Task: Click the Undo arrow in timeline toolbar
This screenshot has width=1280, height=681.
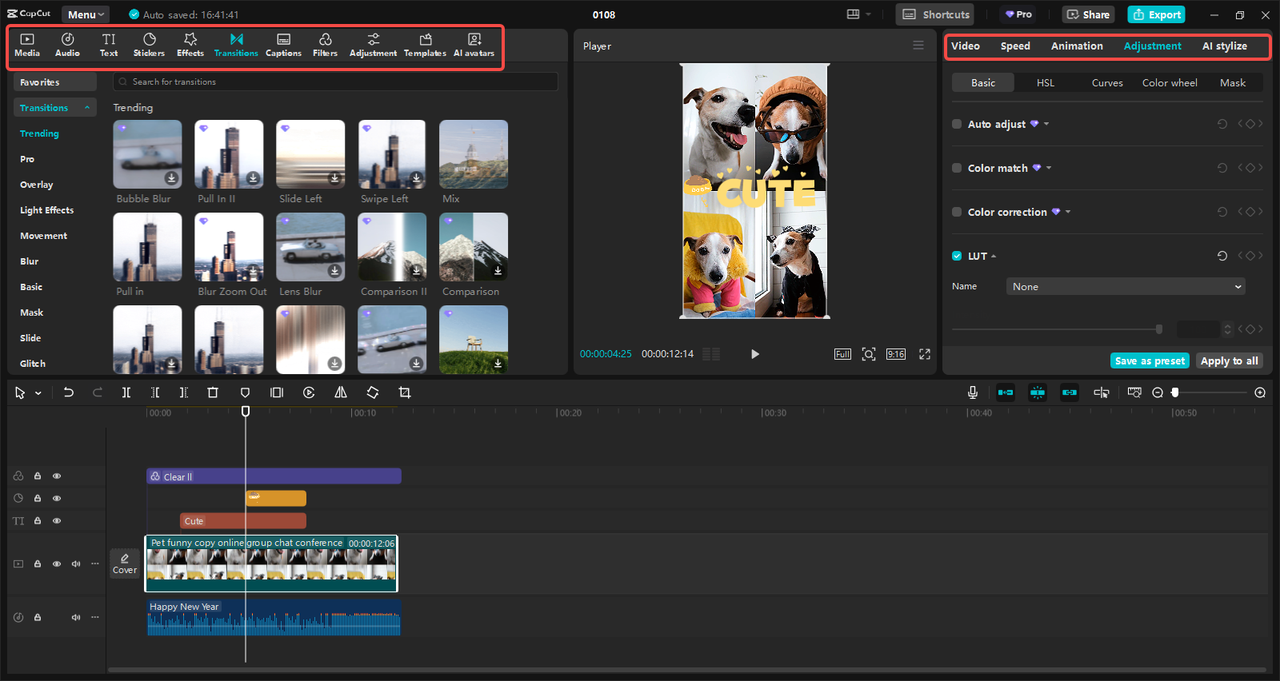Action: pyautogui.click(x=68, y=393)
